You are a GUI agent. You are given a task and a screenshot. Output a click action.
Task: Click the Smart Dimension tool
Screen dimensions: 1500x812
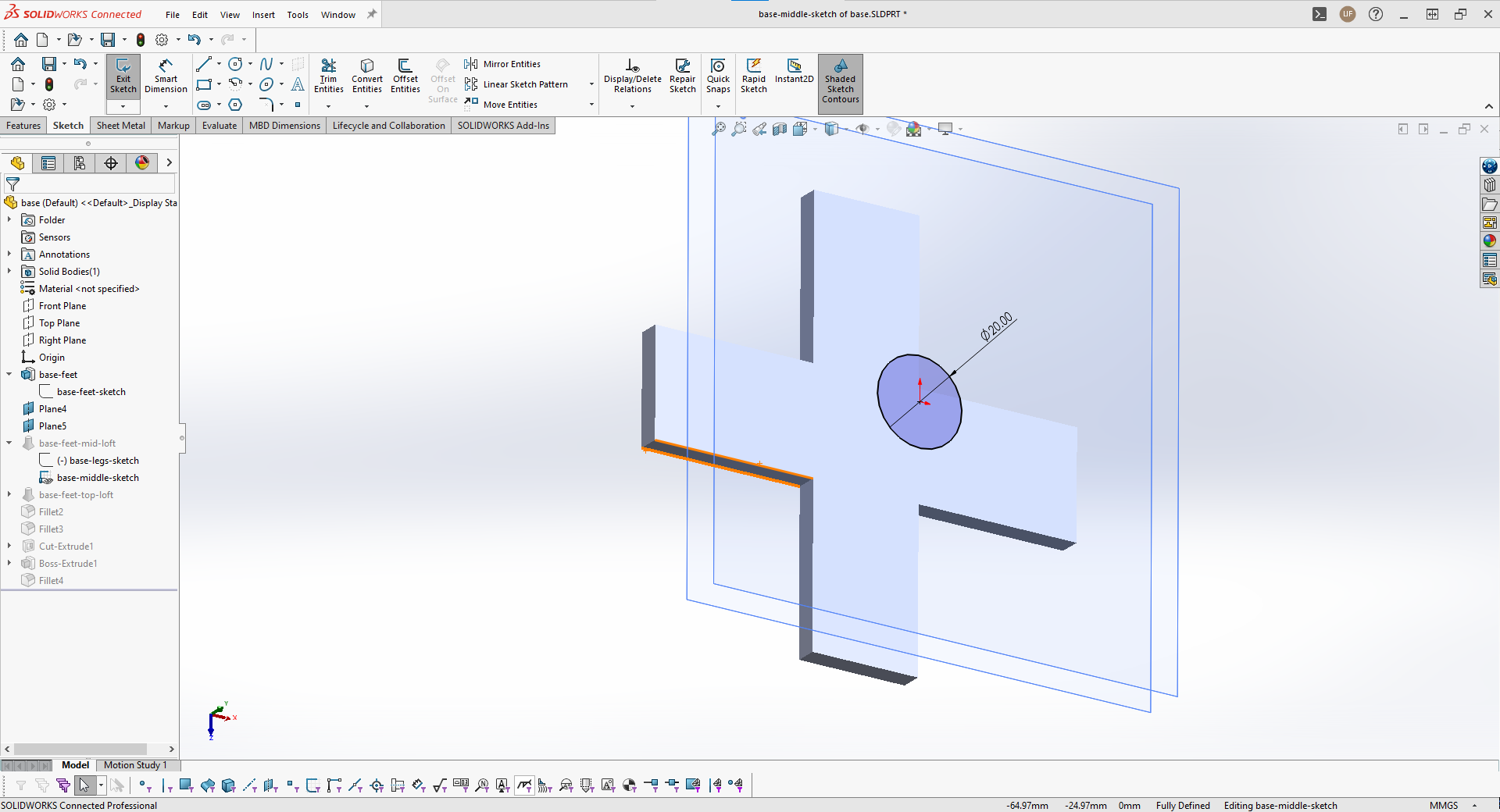click(166, 77)
